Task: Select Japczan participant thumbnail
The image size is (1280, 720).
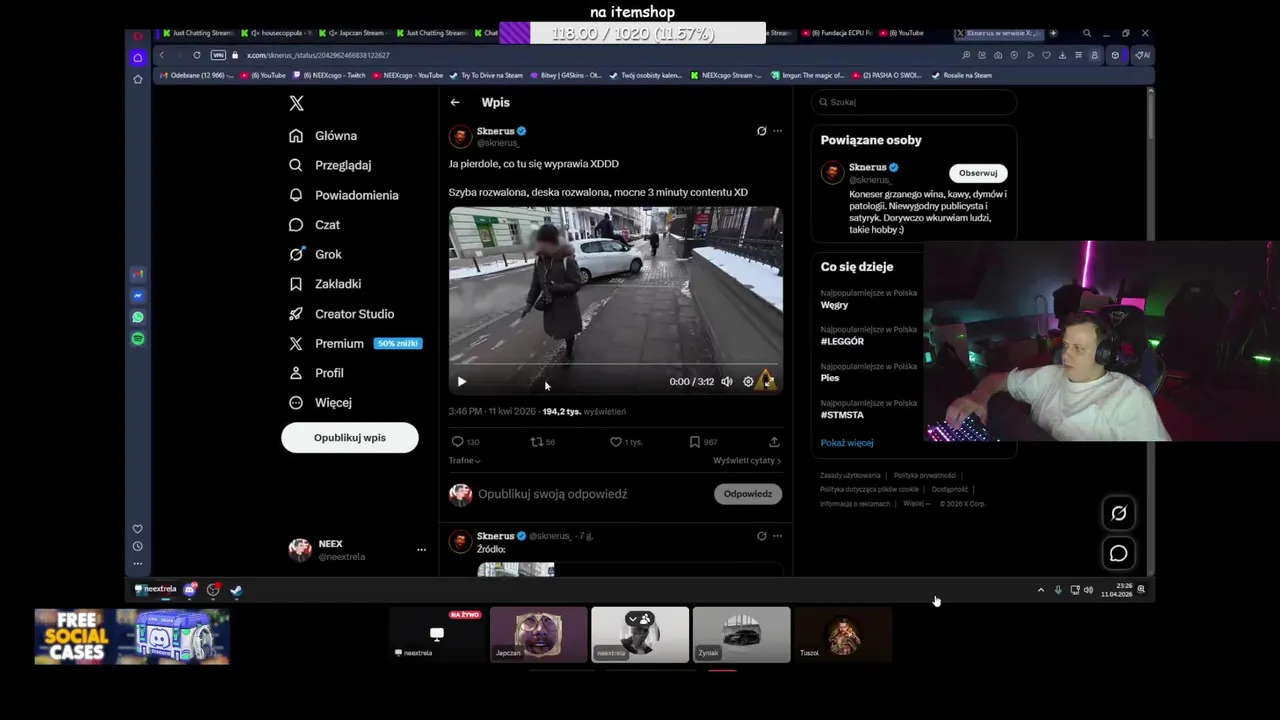Action: pos(538,634)
